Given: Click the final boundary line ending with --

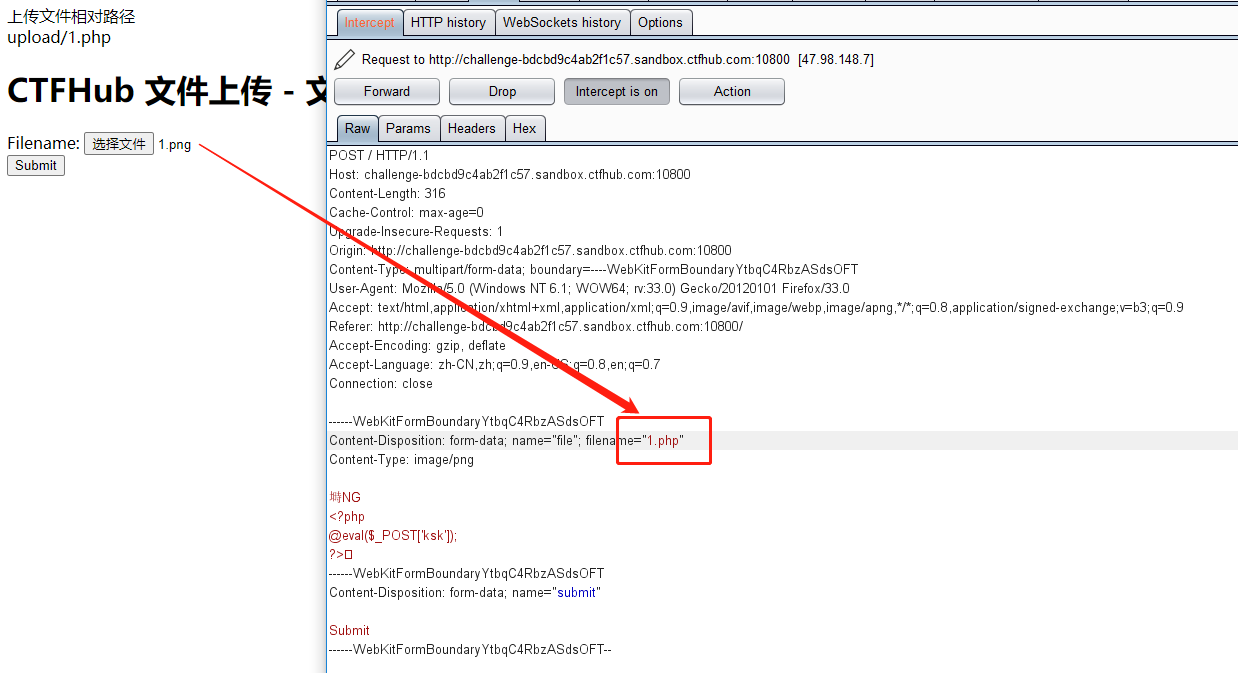Looking at the screenshot, I should coord(470,649).
